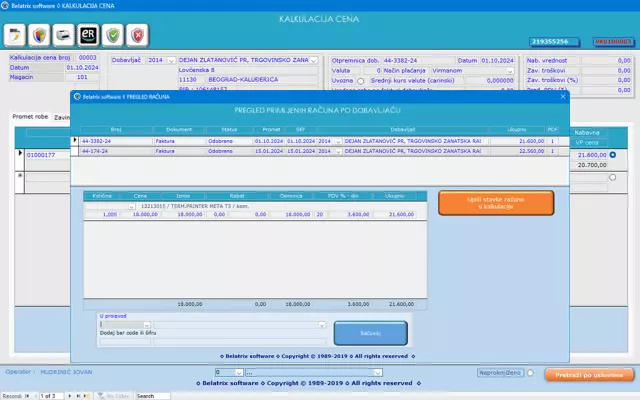Select the radio button next to 21.600,00
The height and width of the screenshot is (400, 640).
coord(612,155)
